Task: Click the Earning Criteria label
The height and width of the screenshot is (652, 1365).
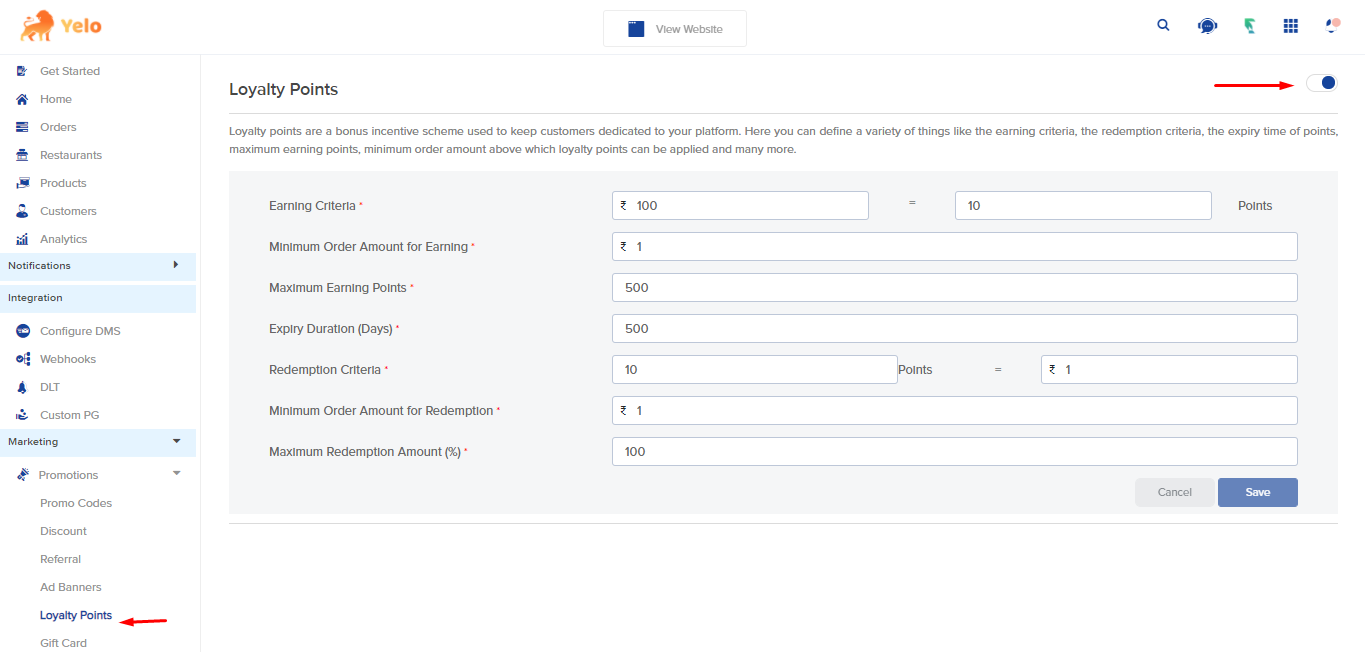Action: click(312, 205)
